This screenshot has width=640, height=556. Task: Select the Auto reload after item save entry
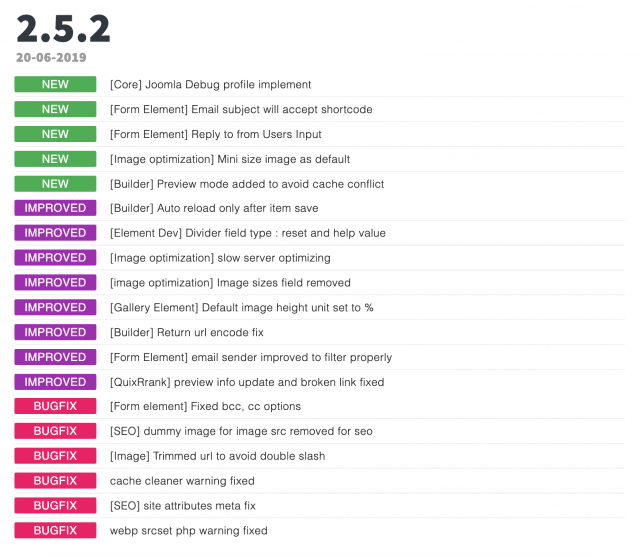(x=214, y=208)
